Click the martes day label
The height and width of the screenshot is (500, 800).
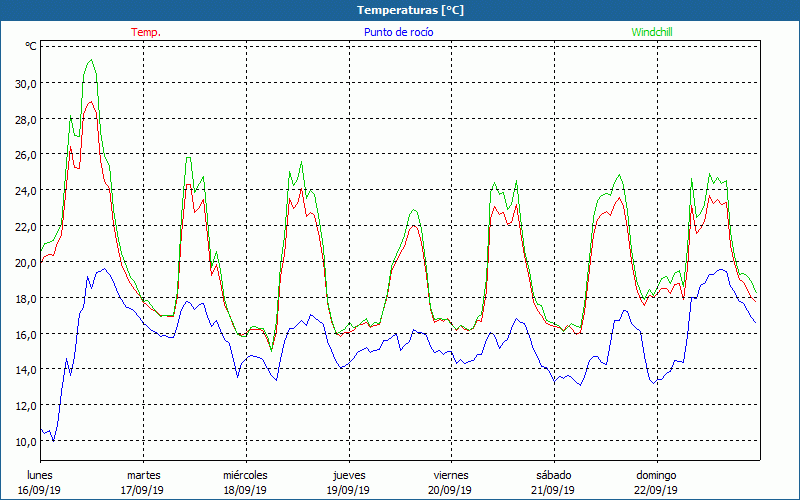[x=143, y=475]
